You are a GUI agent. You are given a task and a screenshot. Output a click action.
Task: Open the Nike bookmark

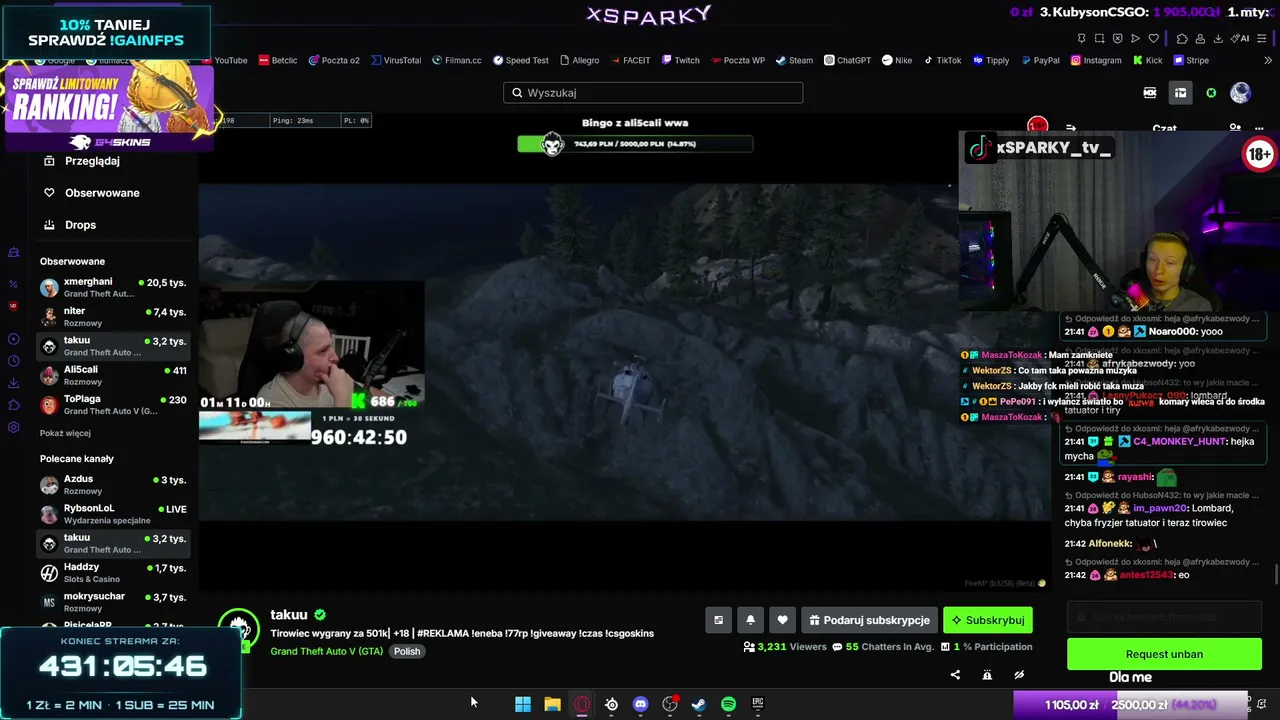(x=897, y=60)
